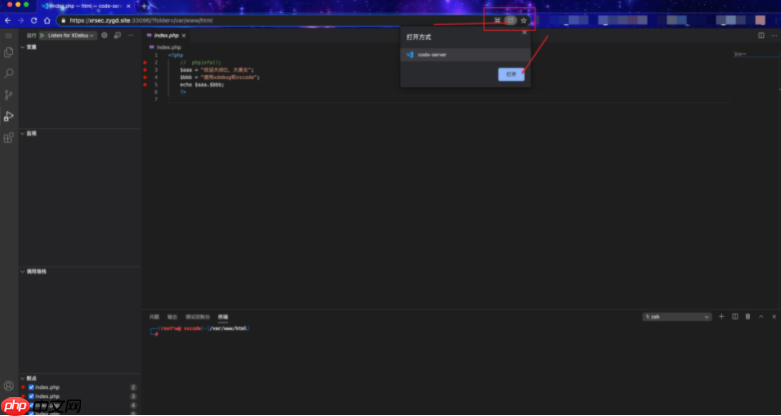Viewport: 781px width, 416px height.
Task: Open the hamburger menu atop the activity bar
Action: point(8,36)
